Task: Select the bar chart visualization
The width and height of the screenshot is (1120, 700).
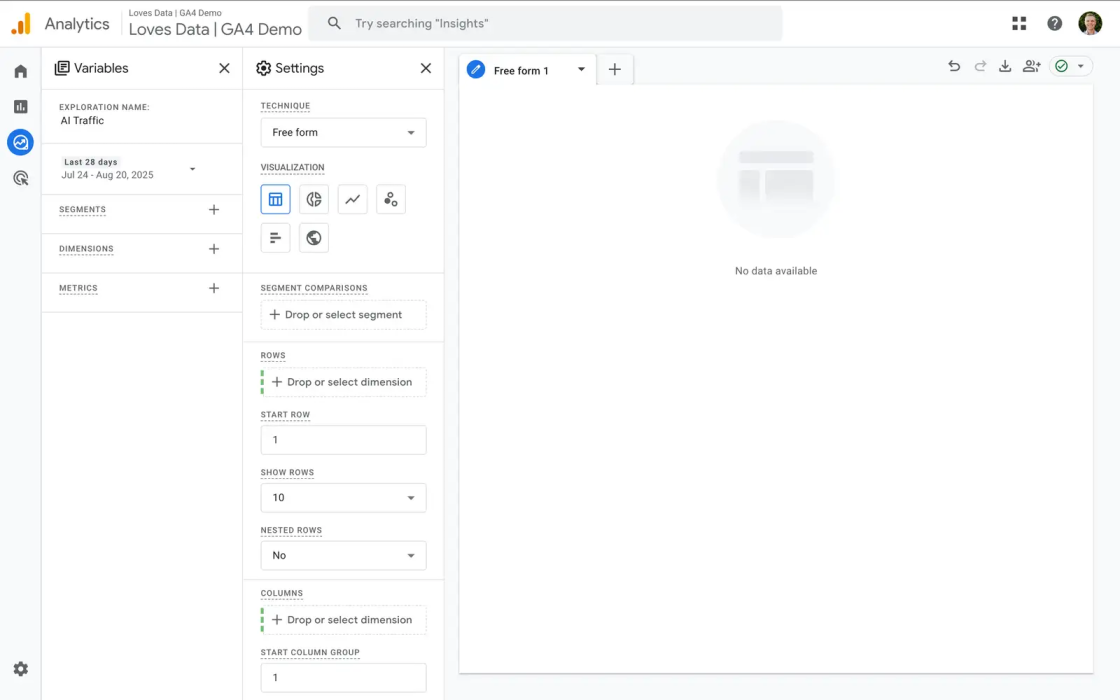Action: (275, 237)
